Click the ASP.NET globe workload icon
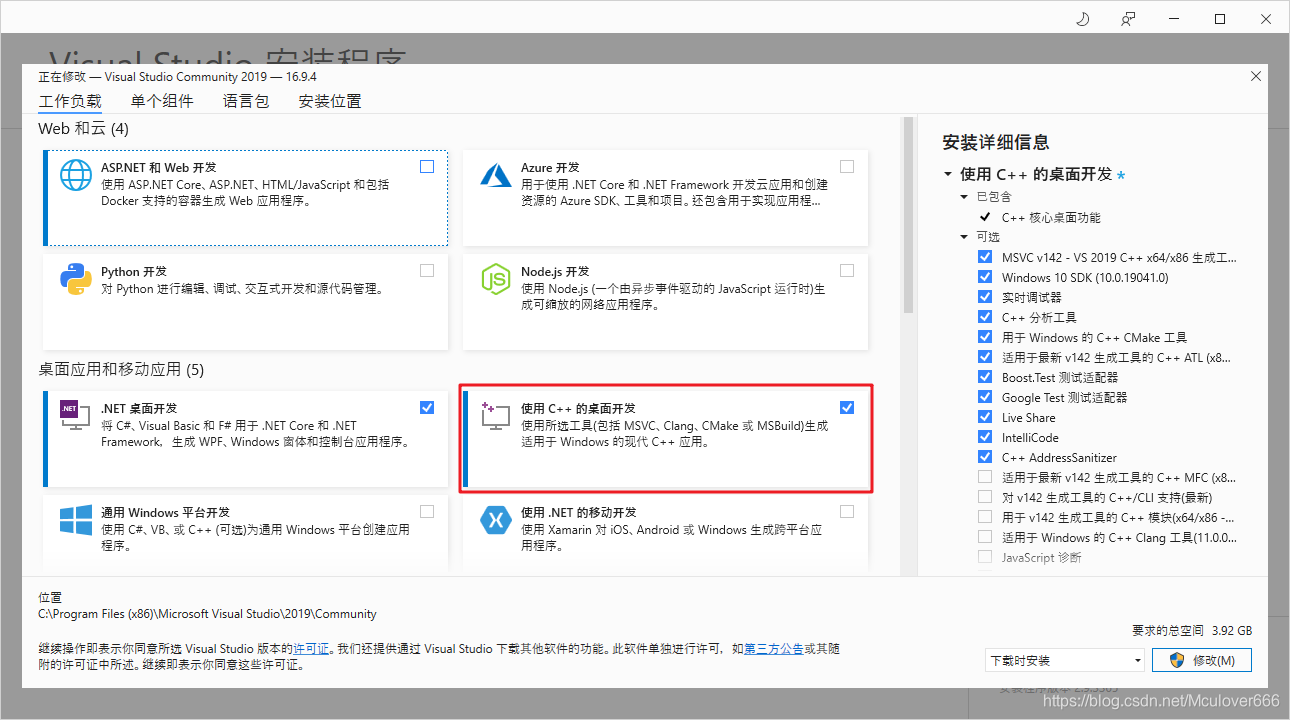Screen dimensions: 1290x720 pos(76,175)
